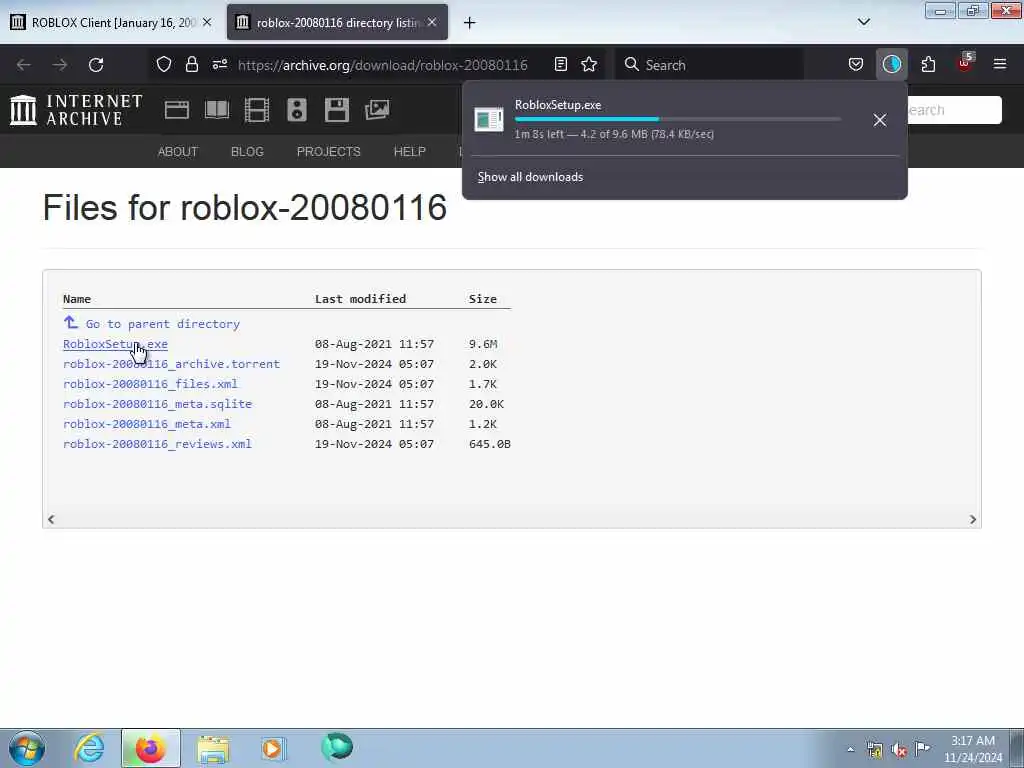Open roblox-20080116_archive.torrent link
Screen dimensions: 1024x768
171,364
